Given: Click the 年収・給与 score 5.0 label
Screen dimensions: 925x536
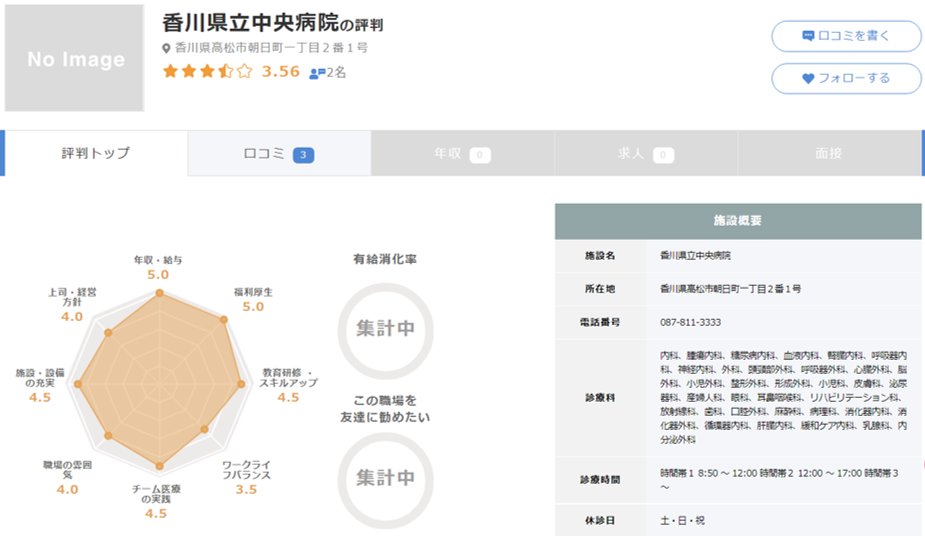Looking at the screenshot, I should point(158,275).
